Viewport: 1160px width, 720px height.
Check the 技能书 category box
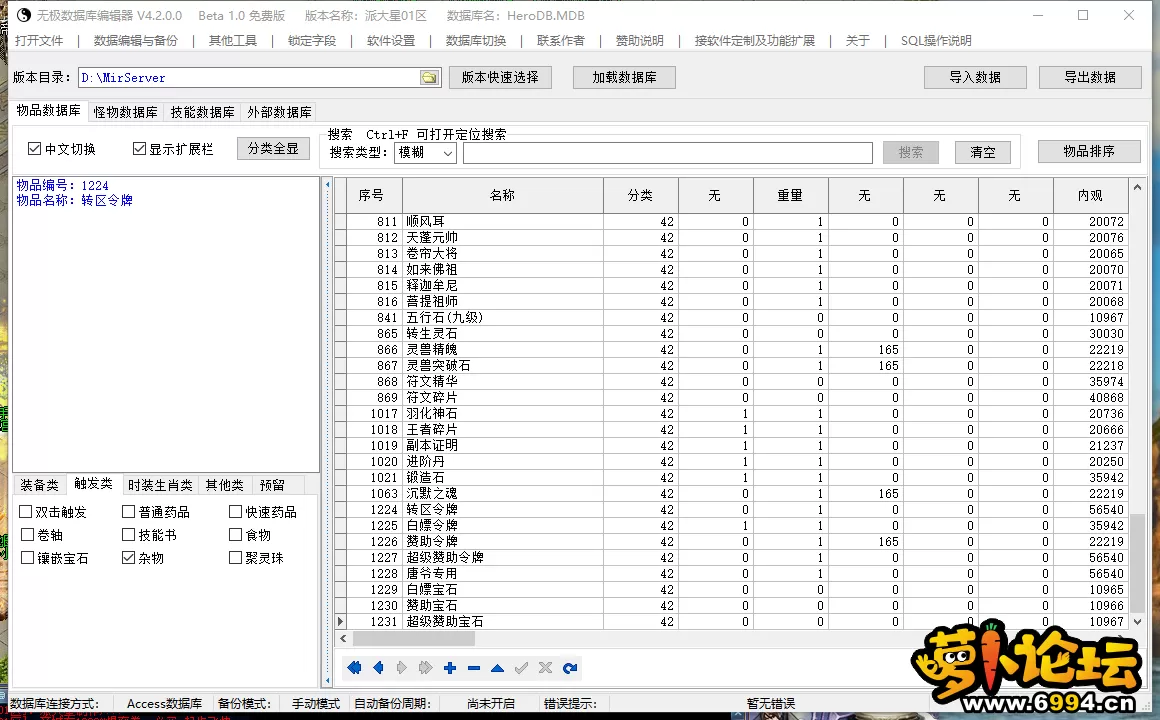129,534
